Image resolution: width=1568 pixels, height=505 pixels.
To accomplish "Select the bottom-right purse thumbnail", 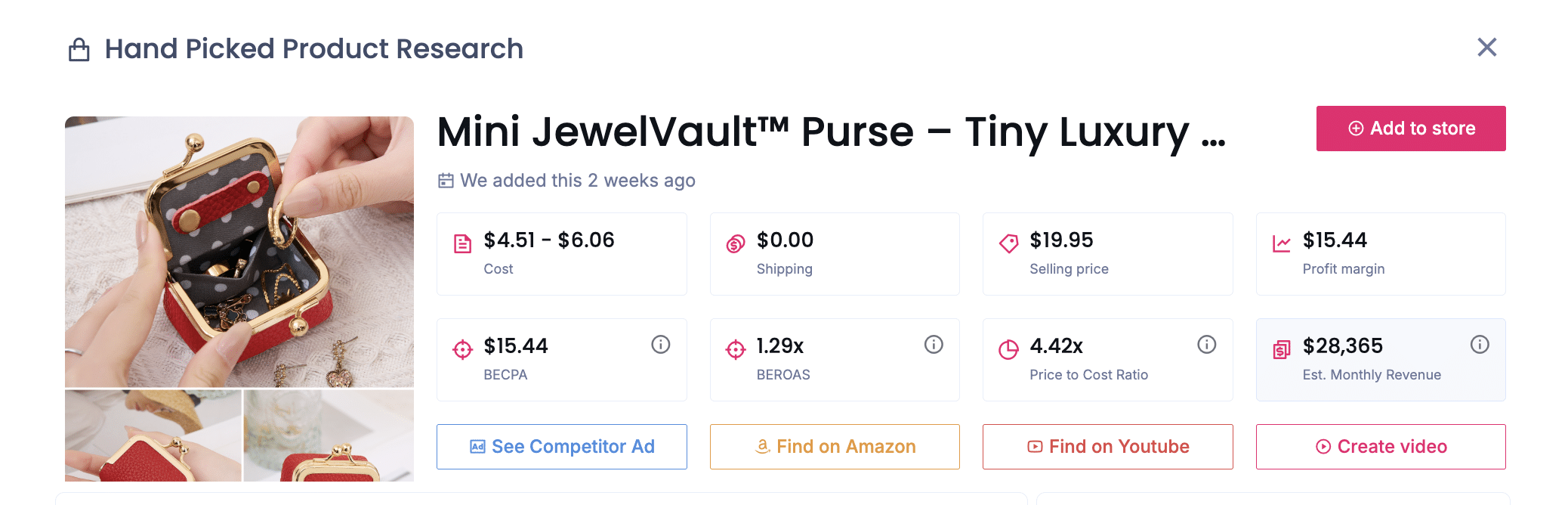I will tap(329, 436).
